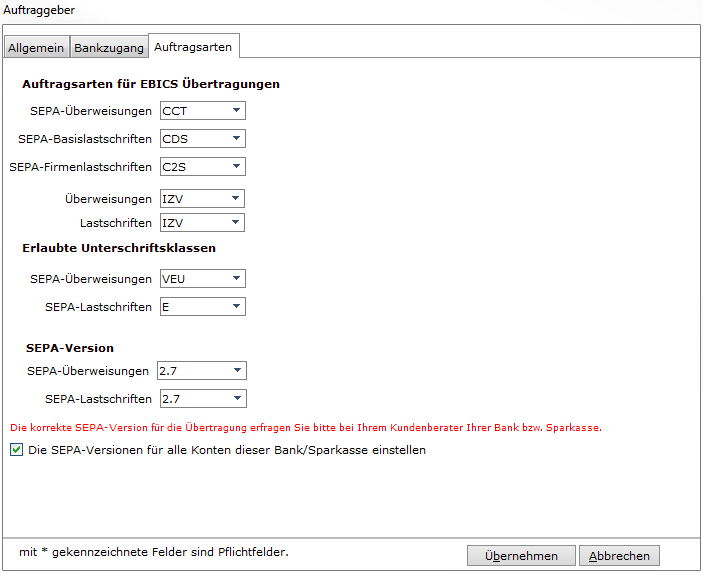Image resolution: width=703 pixels, height=573 pixels.
Task: Click the 'Auftraggeber' dialog title
Action: 39,10
